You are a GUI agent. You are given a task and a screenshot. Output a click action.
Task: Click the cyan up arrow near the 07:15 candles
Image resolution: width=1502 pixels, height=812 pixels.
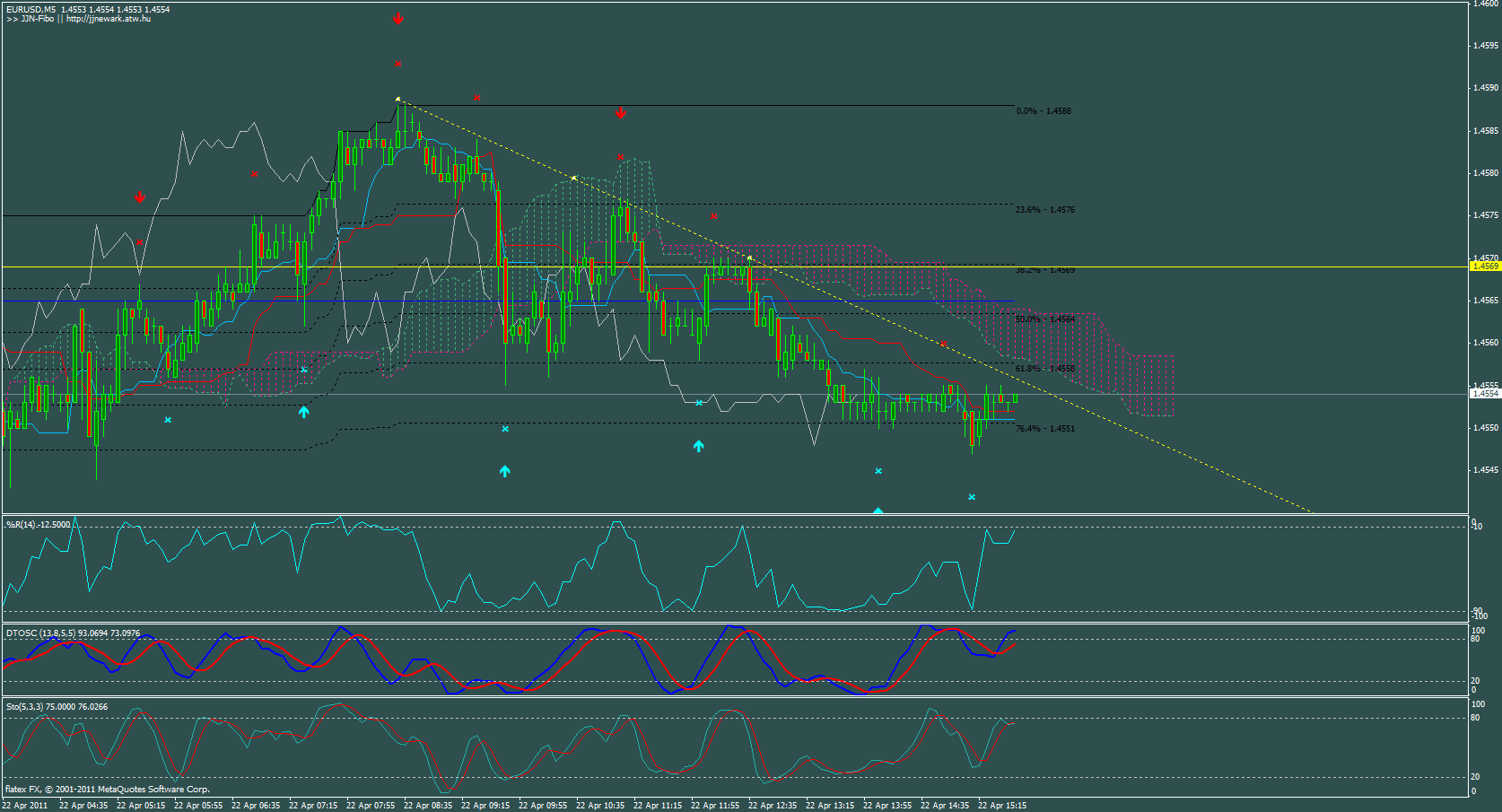[x=304, y=412]
